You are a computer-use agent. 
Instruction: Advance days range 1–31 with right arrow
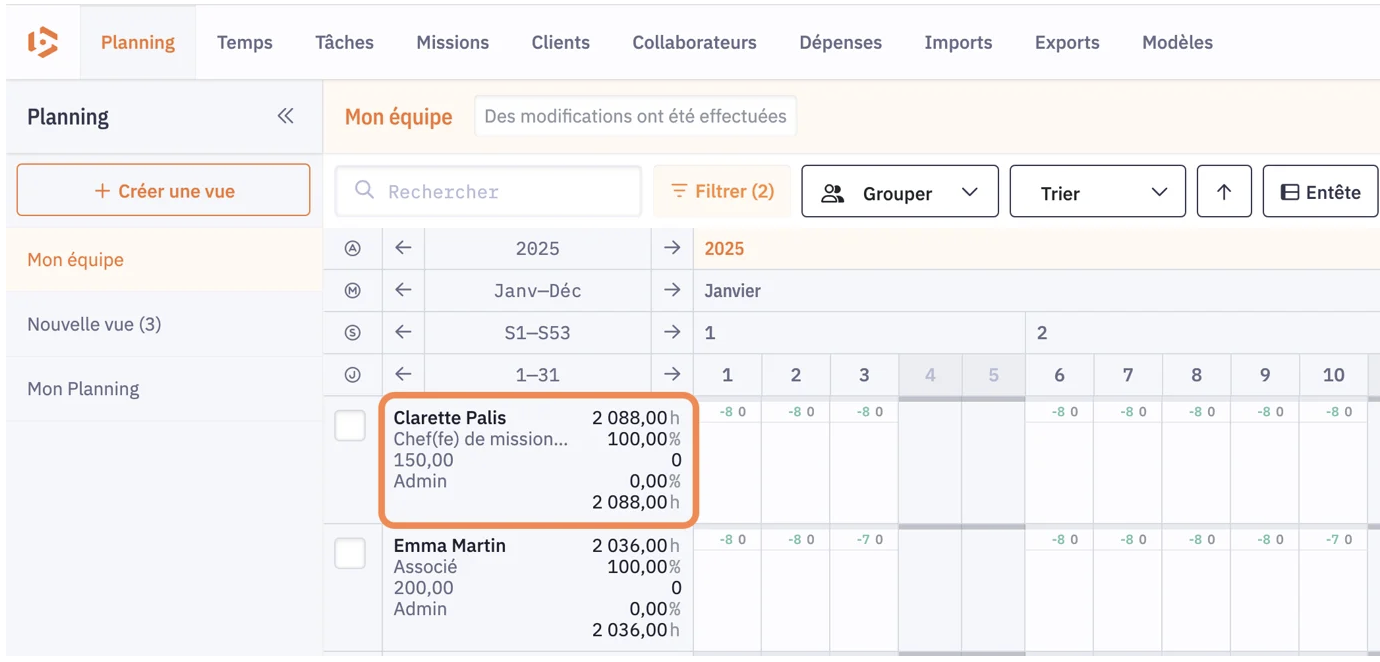click(x=672, y=375)
